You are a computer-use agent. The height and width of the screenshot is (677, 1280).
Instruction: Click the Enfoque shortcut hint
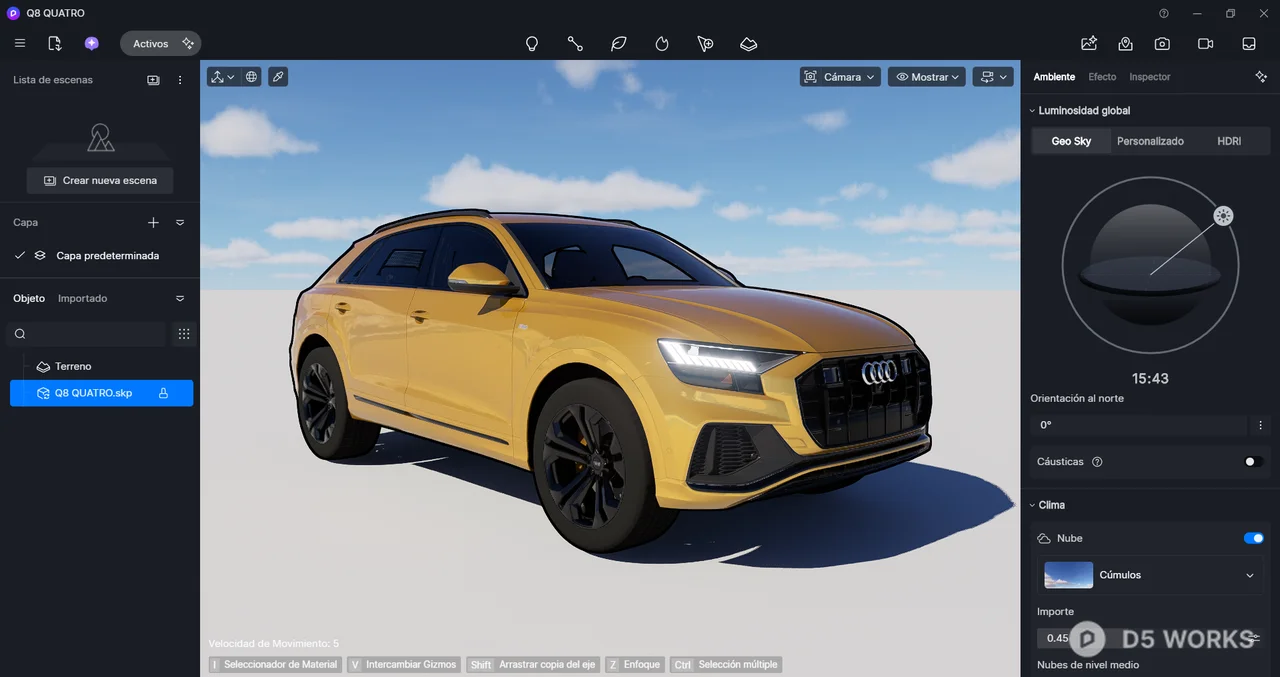635,664
